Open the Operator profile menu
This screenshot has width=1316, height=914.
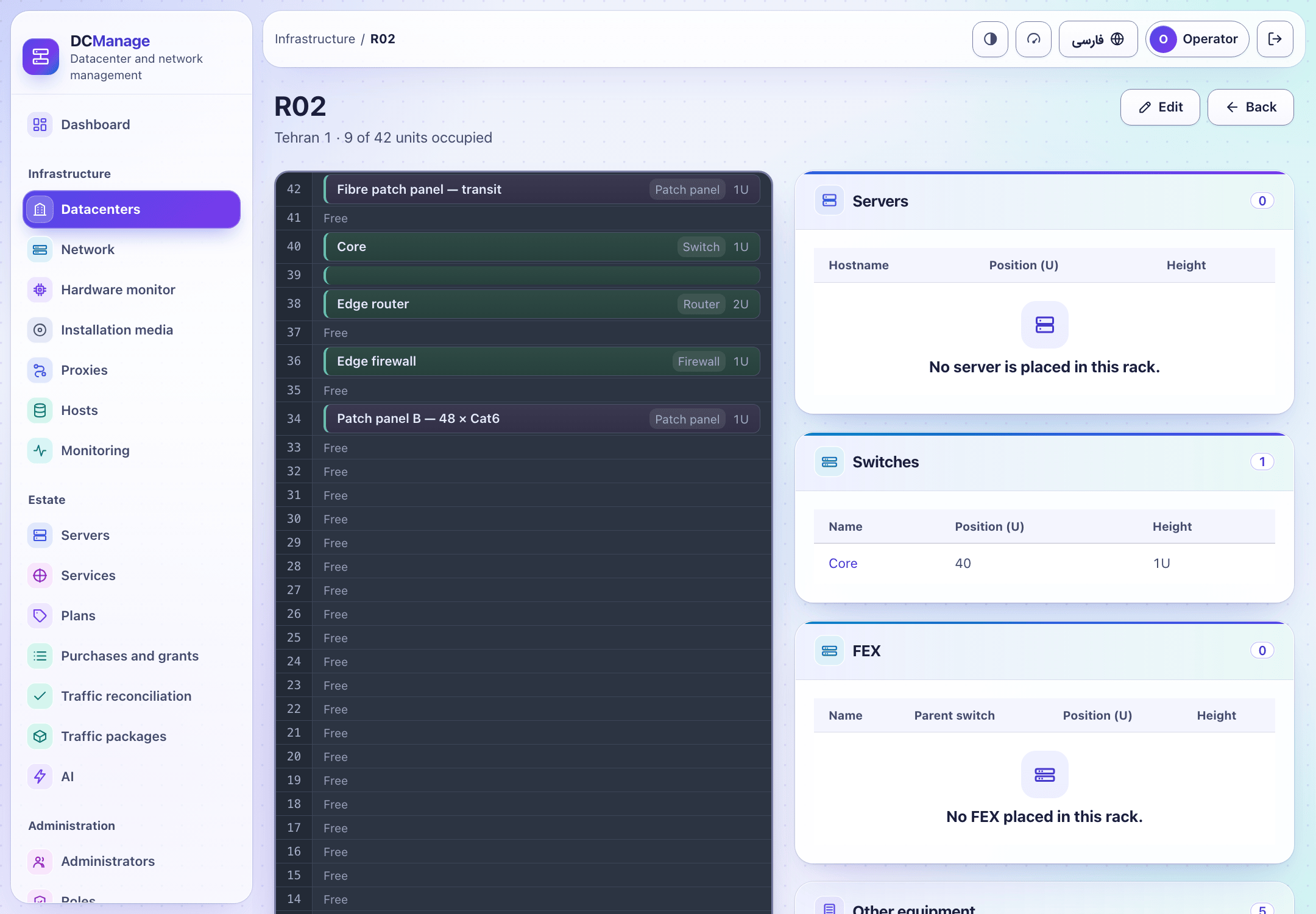pos(1197,39)
